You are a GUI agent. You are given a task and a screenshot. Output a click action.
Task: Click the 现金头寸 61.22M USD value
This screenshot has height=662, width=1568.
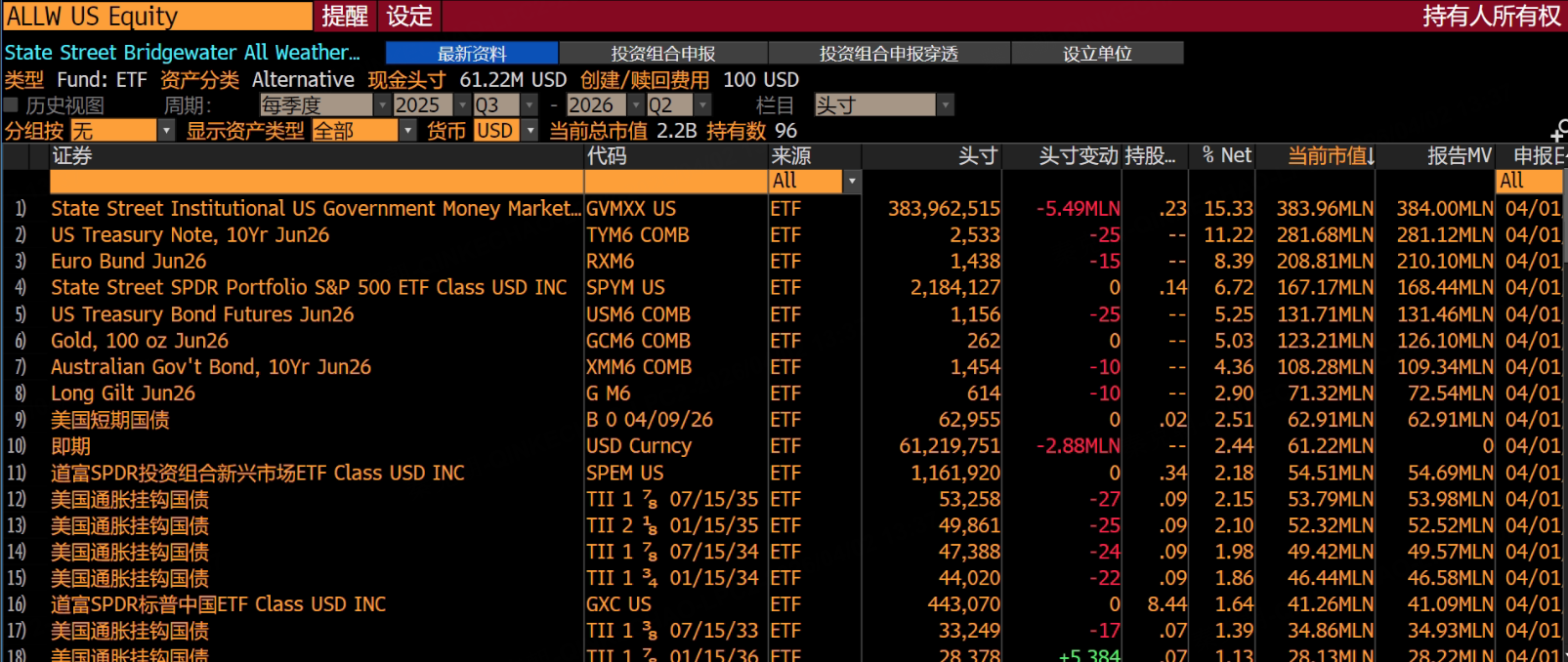pyautogui.click(x=513, y=79)
